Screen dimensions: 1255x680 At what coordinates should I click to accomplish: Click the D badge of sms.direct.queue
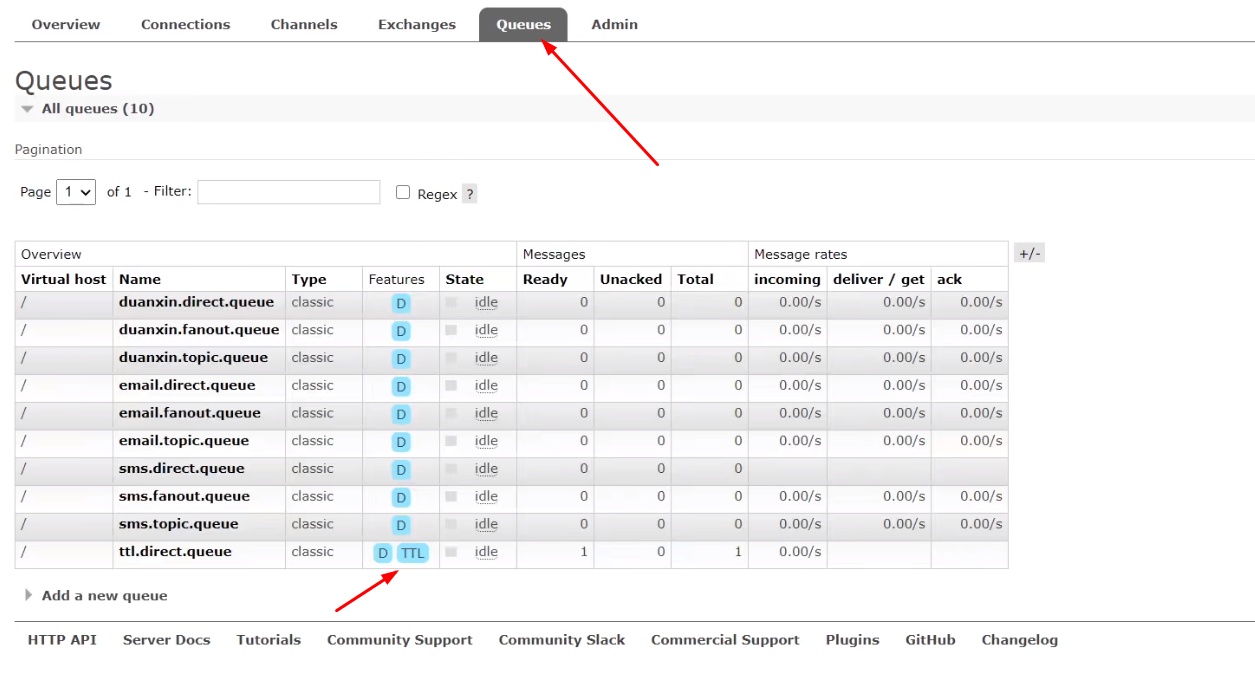401,470
